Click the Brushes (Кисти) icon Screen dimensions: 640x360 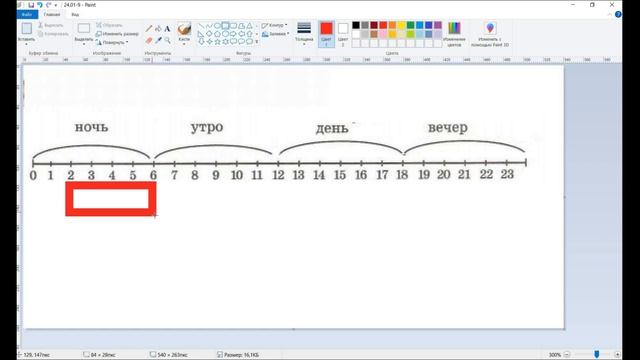(x=184, y=29)
